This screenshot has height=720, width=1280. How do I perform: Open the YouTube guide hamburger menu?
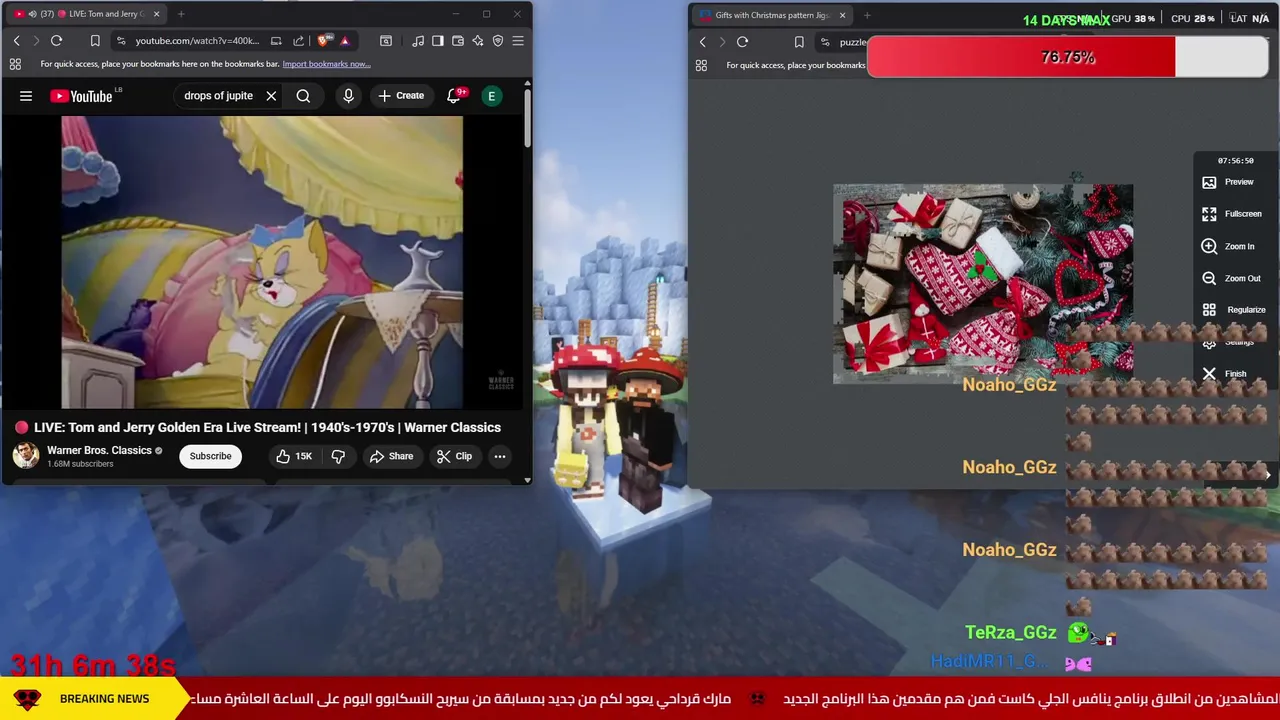click(x=26, y=96)
